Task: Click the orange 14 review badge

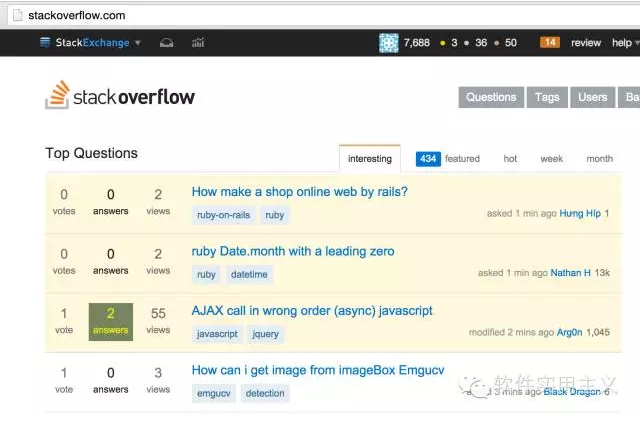Action: [550, 43]
